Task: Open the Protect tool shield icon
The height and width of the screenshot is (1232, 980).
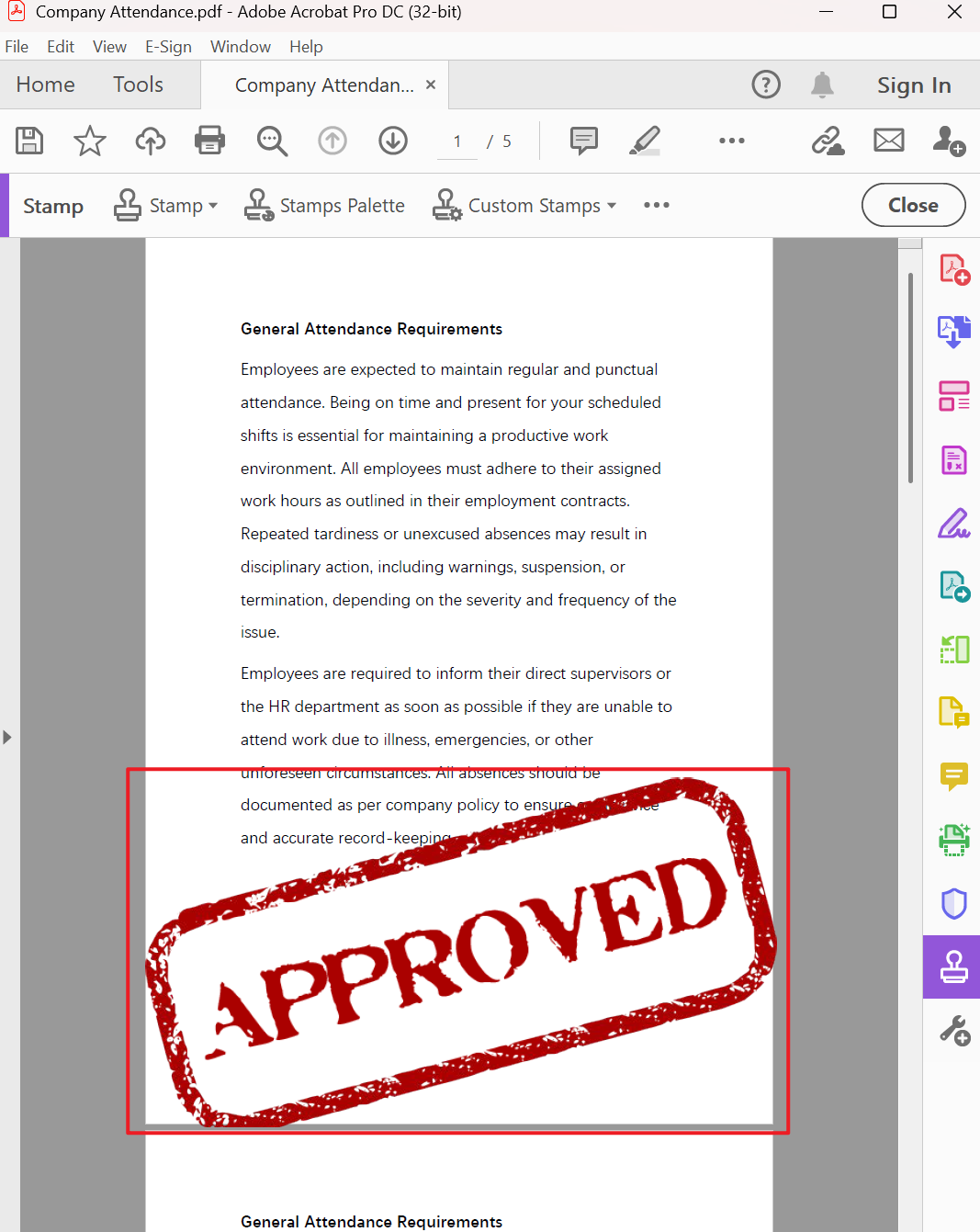Action: [953, 903]
